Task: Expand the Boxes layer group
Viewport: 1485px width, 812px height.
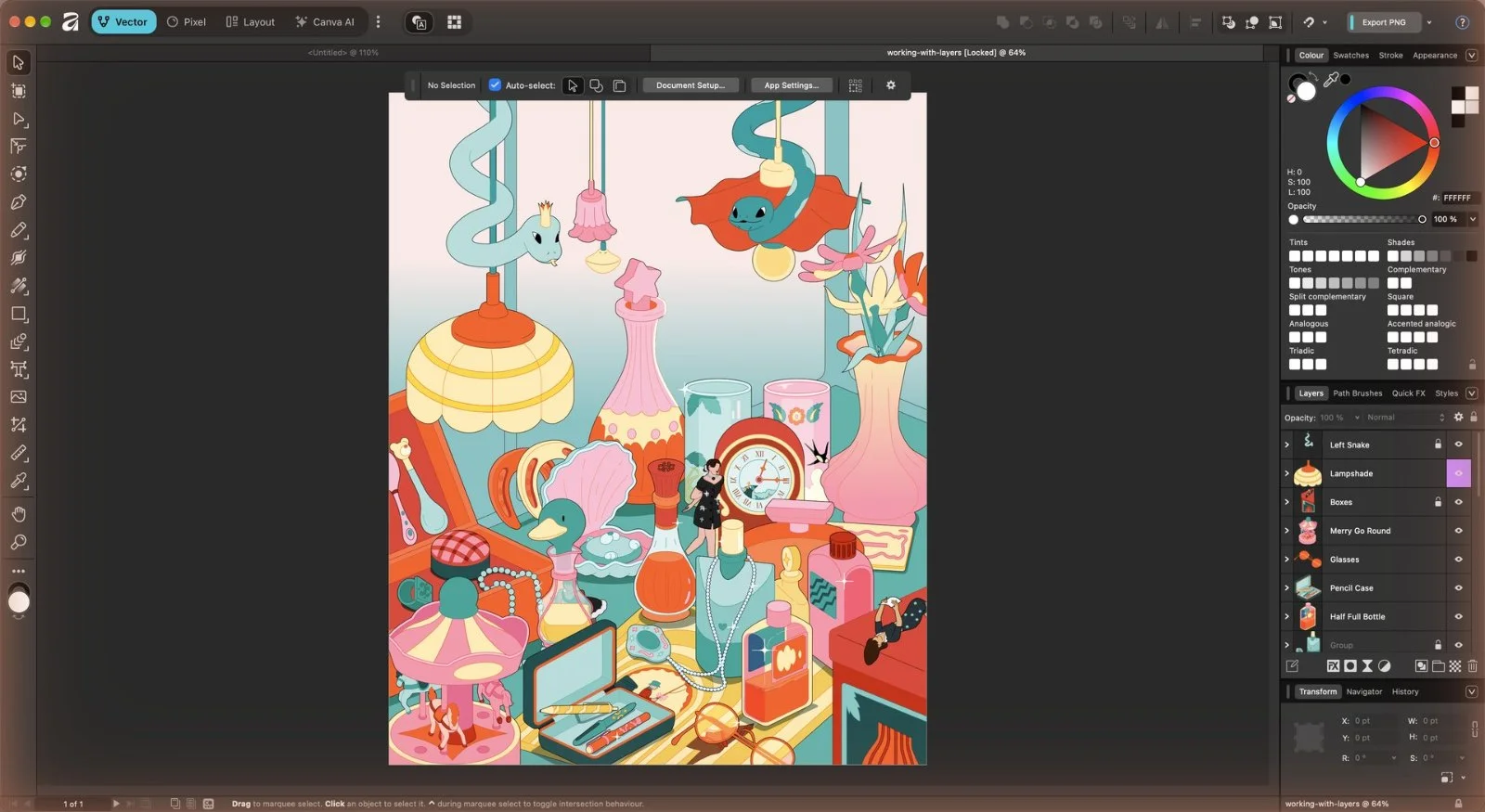Action: coord(1286,502)
